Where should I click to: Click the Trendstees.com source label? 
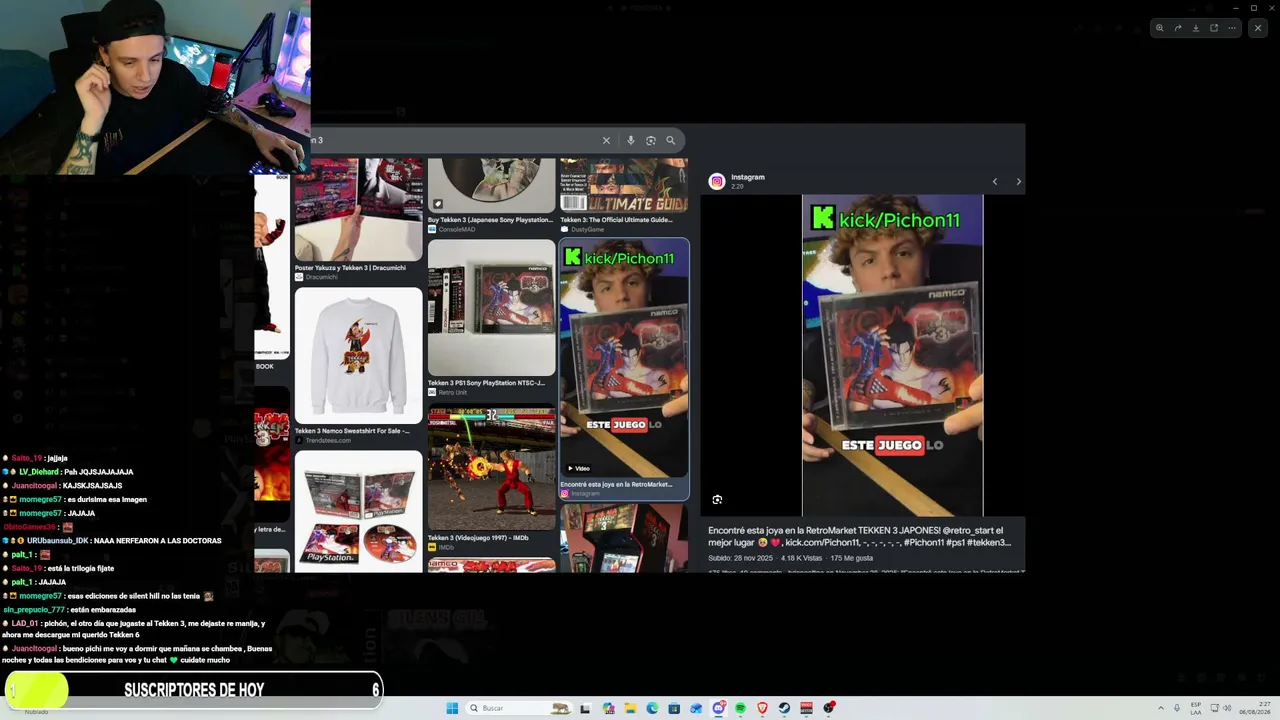(x=328, y=440)
